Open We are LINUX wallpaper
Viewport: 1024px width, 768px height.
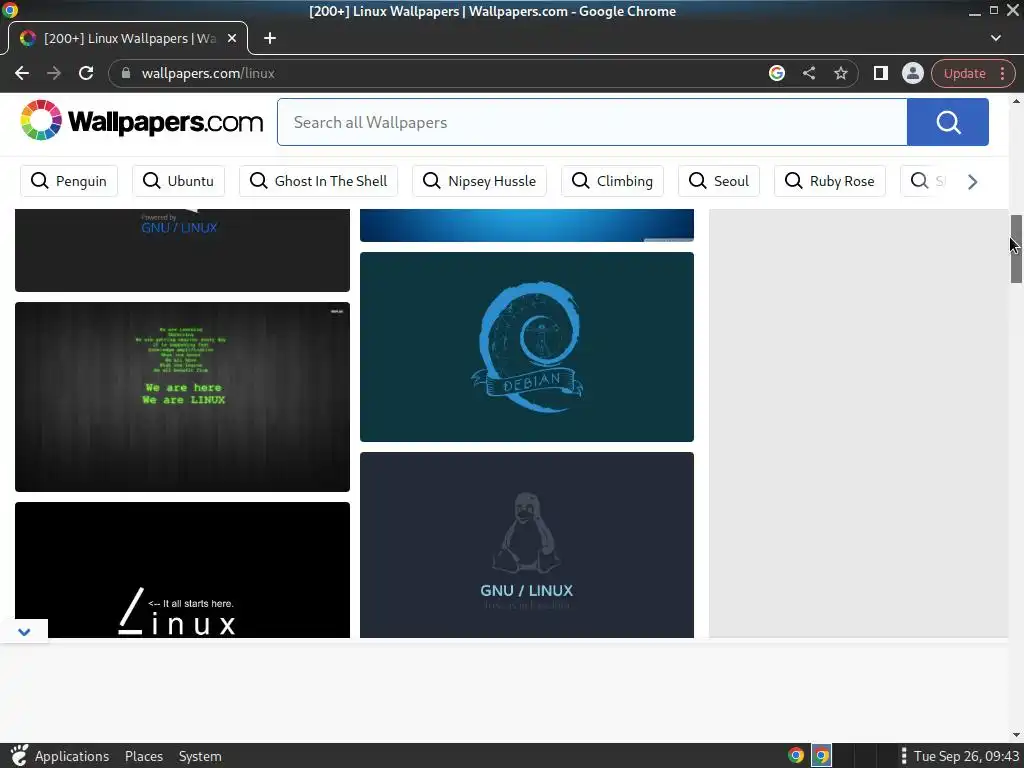pyautogui.click(x=182, y=396)
